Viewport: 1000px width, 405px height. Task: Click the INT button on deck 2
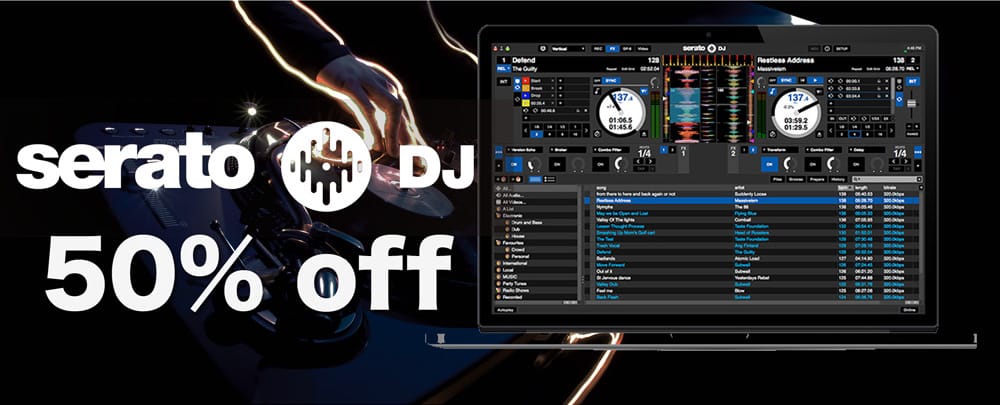click(913, 81)
